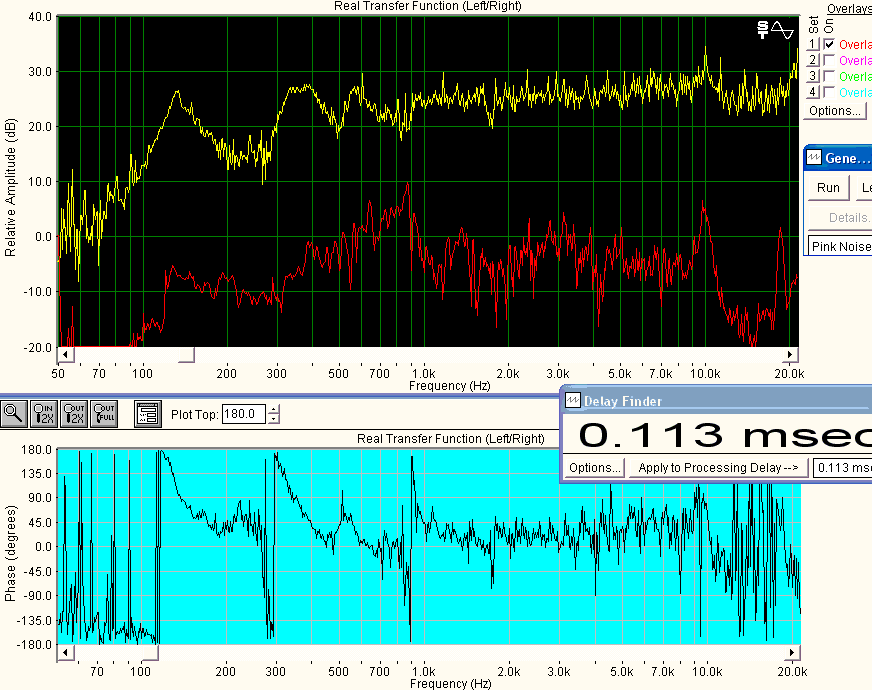The image size is (872, 690).
Task: Click the green Overlay 3 label
Action: 855,77
